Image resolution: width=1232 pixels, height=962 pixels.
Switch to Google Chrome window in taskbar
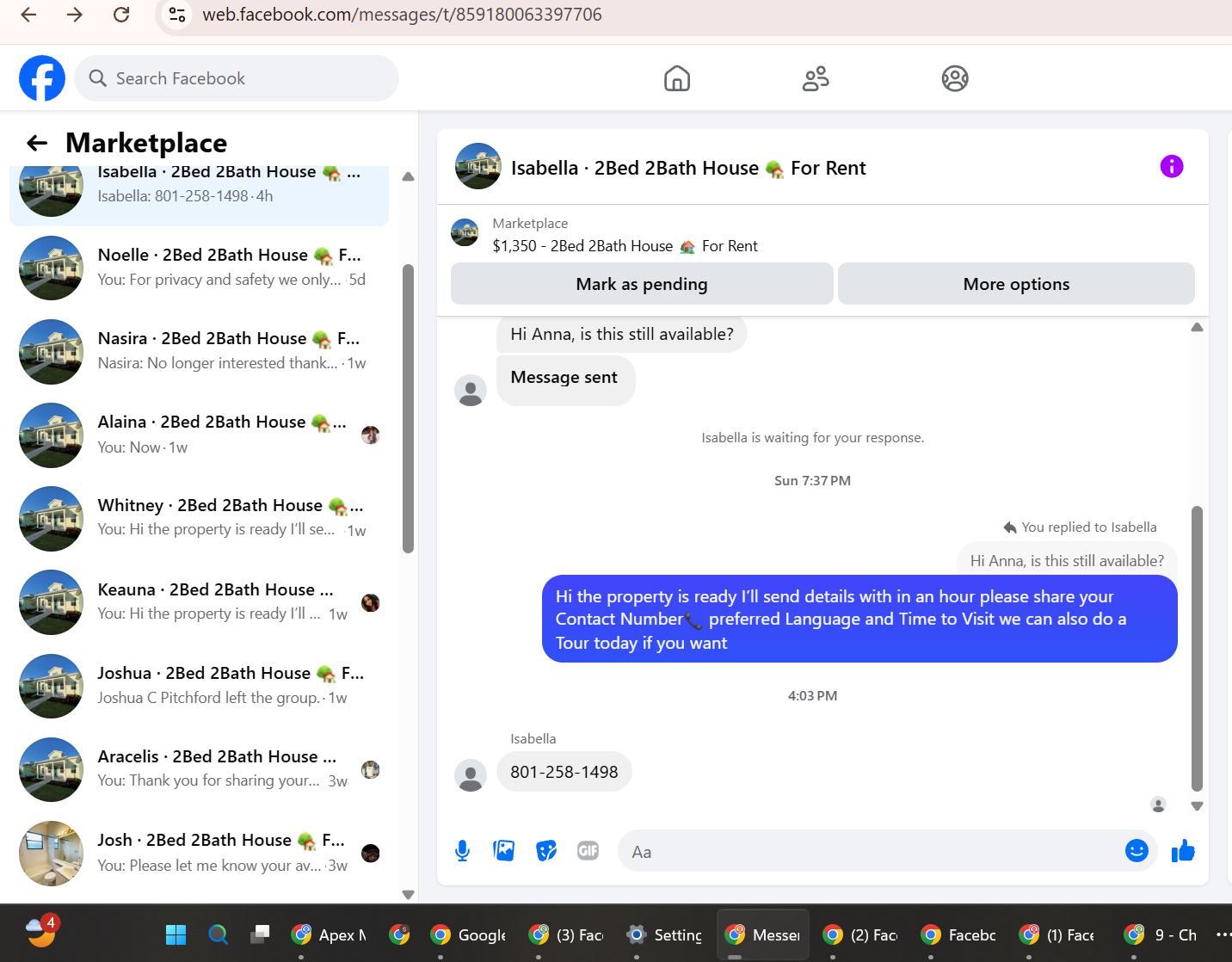(x=468, y=934)
